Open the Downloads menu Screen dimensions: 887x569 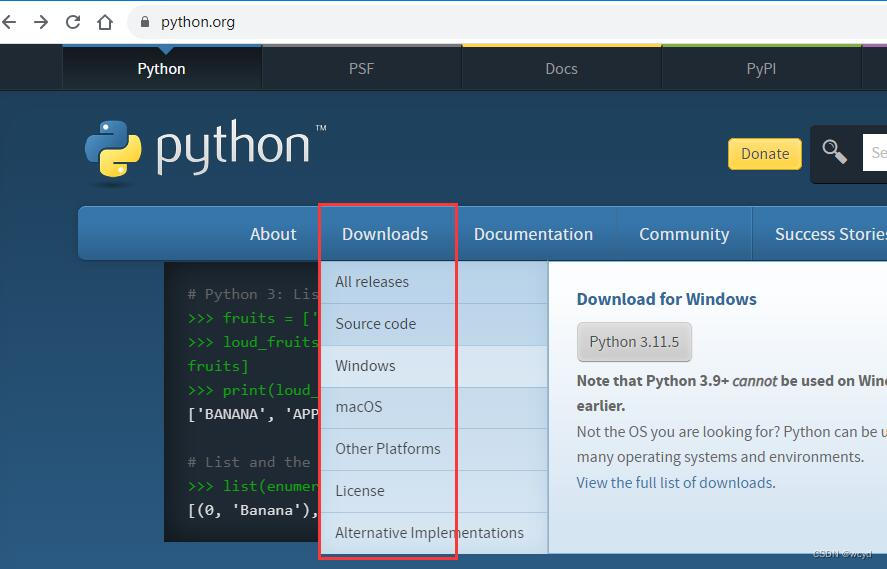(x=385, y=234)
